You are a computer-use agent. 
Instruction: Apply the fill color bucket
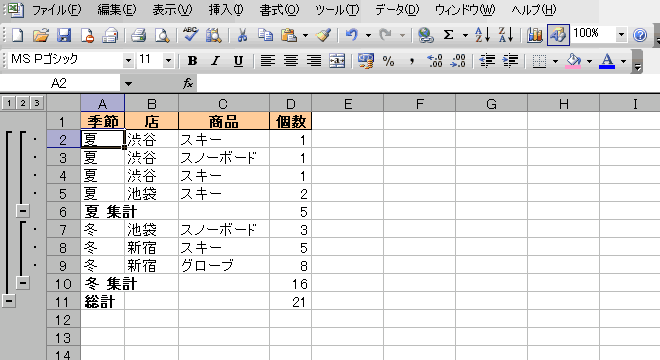[573, 61]
